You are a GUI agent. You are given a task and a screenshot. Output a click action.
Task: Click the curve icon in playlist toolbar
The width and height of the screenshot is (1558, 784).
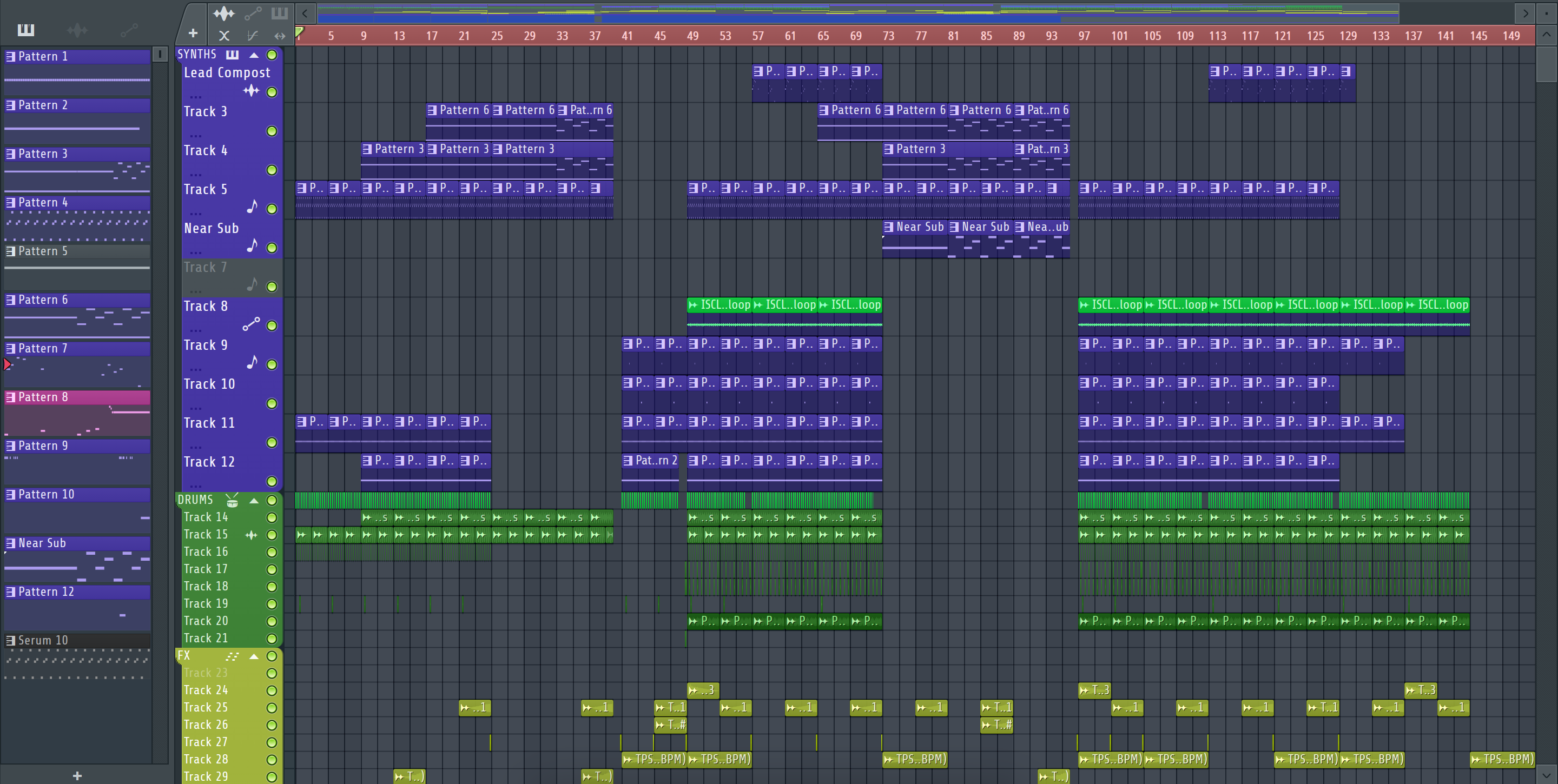click(253, 36)
